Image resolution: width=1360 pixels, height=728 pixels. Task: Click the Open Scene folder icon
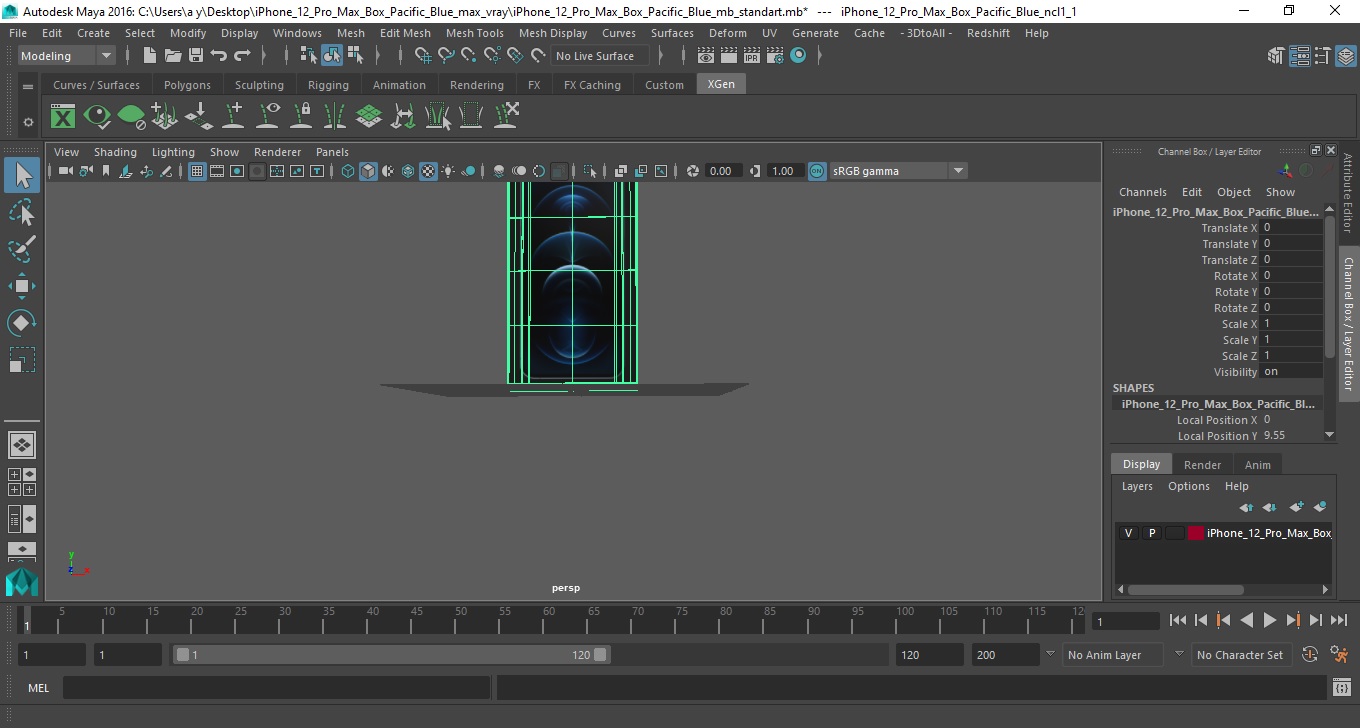point(173,56)
